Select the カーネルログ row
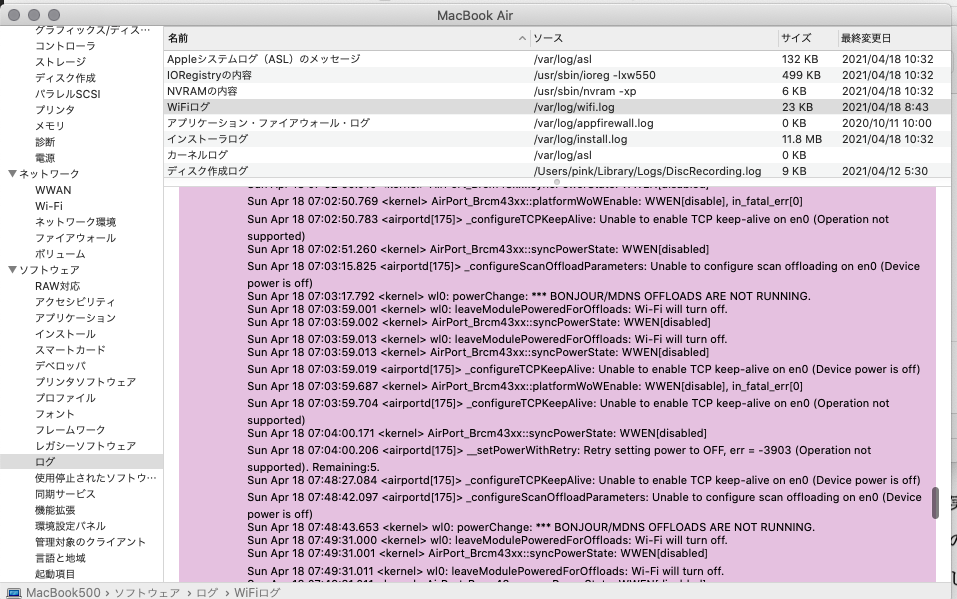The height and width of the screenshot is (599, 957). coord(557,155)
